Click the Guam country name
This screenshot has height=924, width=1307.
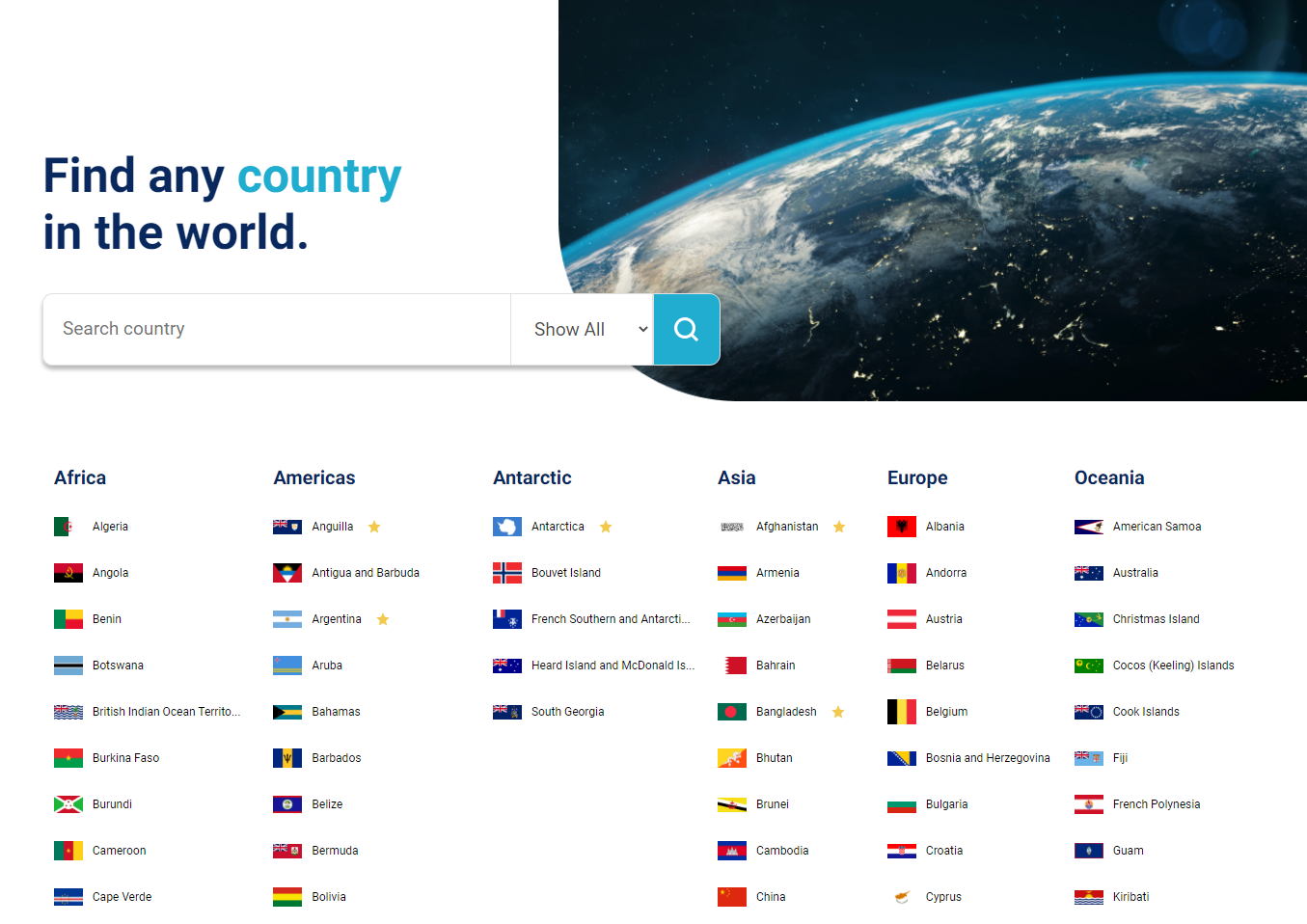point(1129,851)
